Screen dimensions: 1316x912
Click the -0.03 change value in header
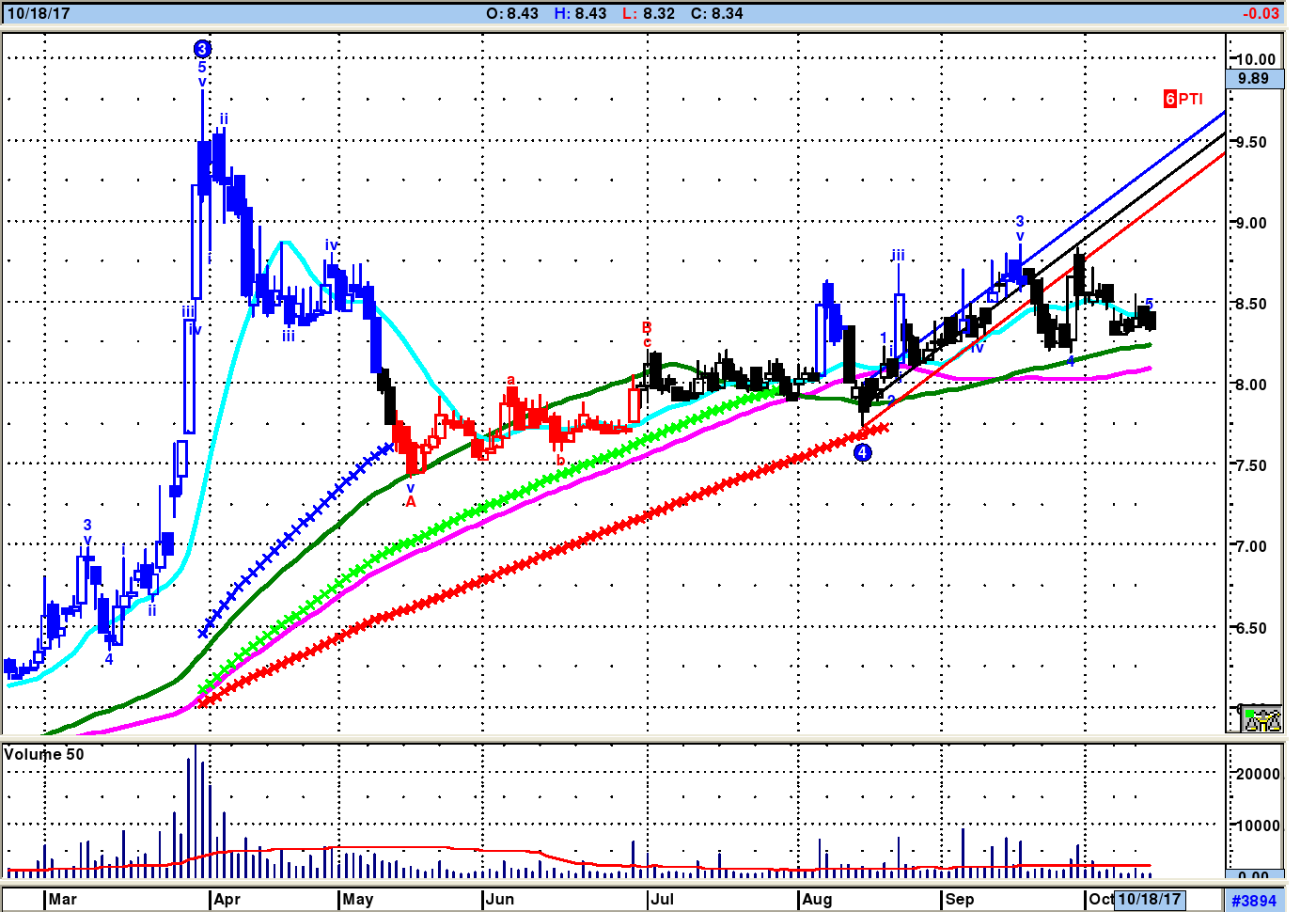pos(1261,13)
